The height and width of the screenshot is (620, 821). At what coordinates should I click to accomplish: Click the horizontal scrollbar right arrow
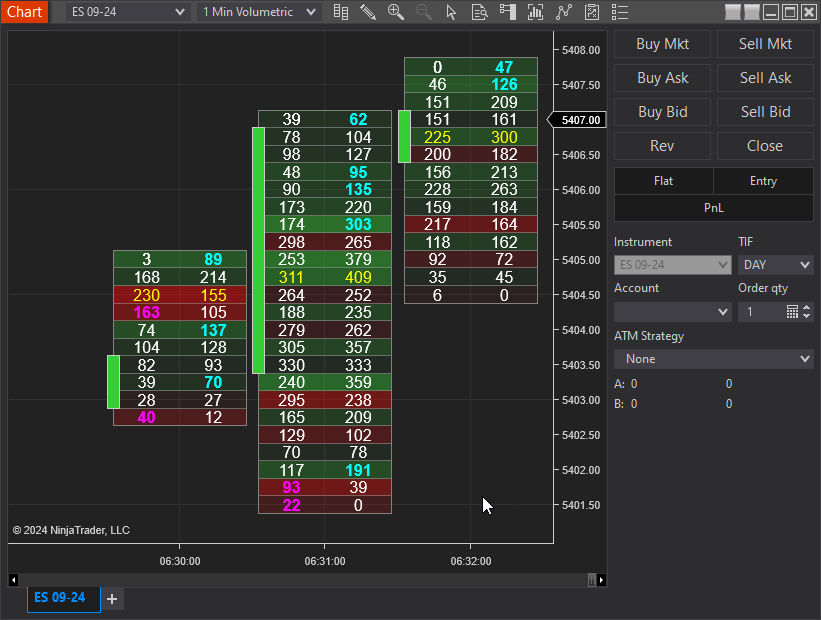pyautogui.click(x=602, y=580)
